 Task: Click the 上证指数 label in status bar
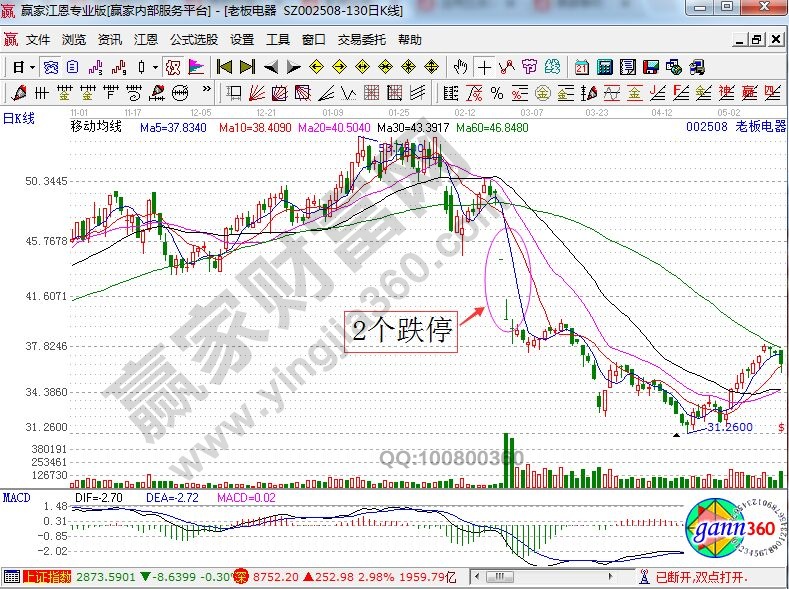(x=48, y=577)
